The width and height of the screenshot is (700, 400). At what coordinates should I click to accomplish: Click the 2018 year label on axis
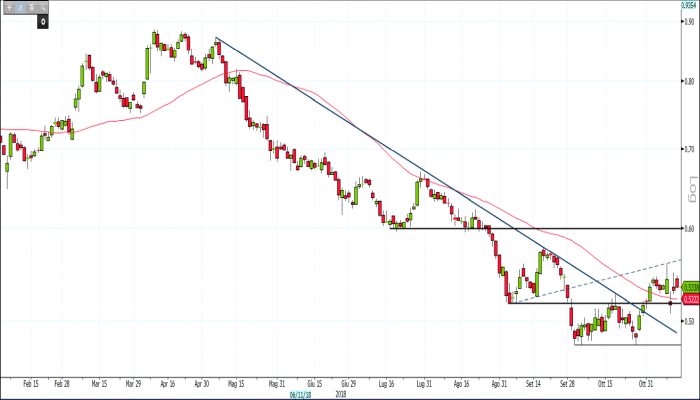click(342, 393)
